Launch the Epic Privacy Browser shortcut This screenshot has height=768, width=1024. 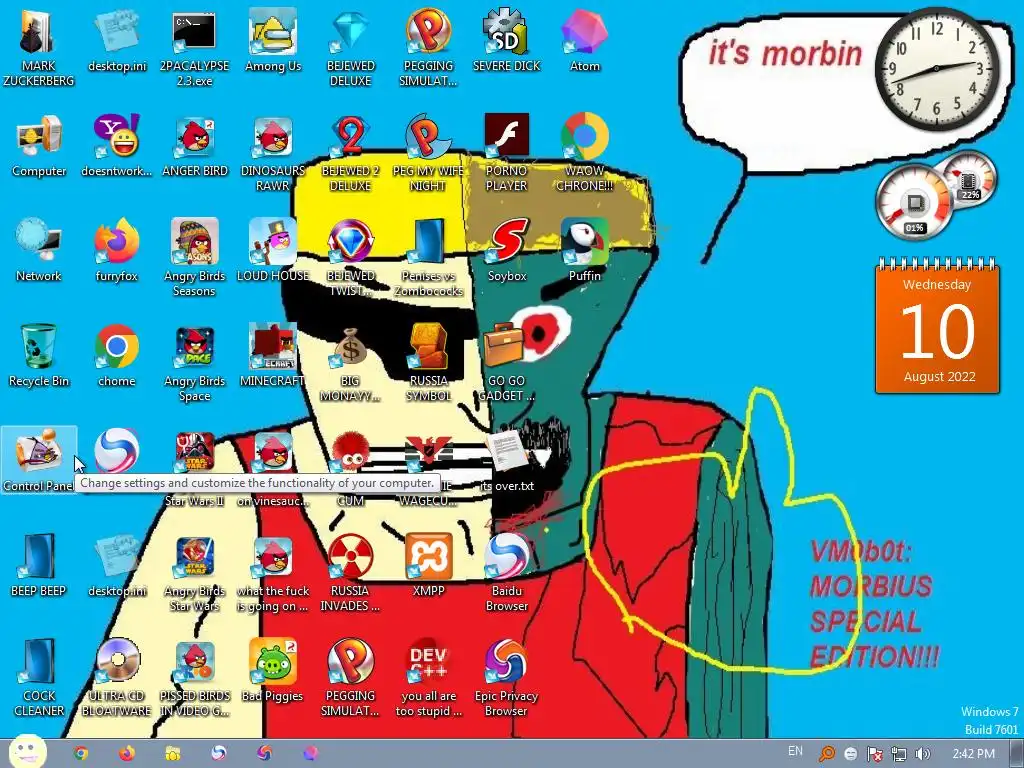(x=506, y=679)
